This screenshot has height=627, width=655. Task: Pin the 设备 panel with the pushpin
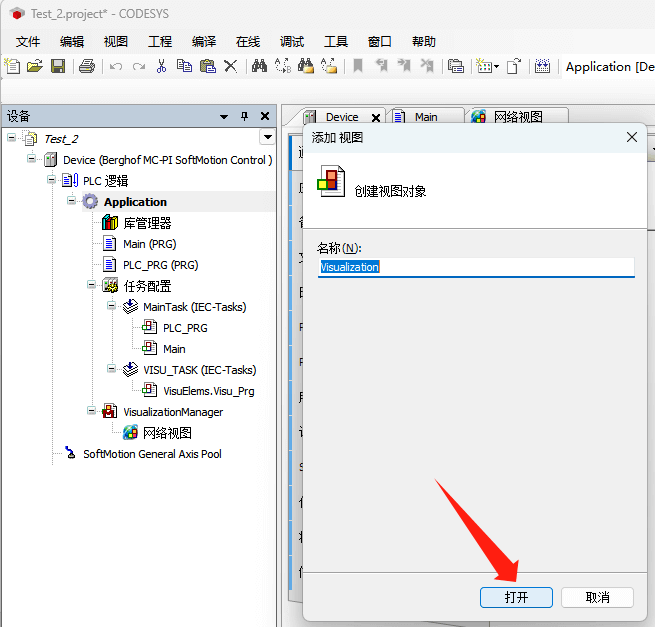pos(244,116)
